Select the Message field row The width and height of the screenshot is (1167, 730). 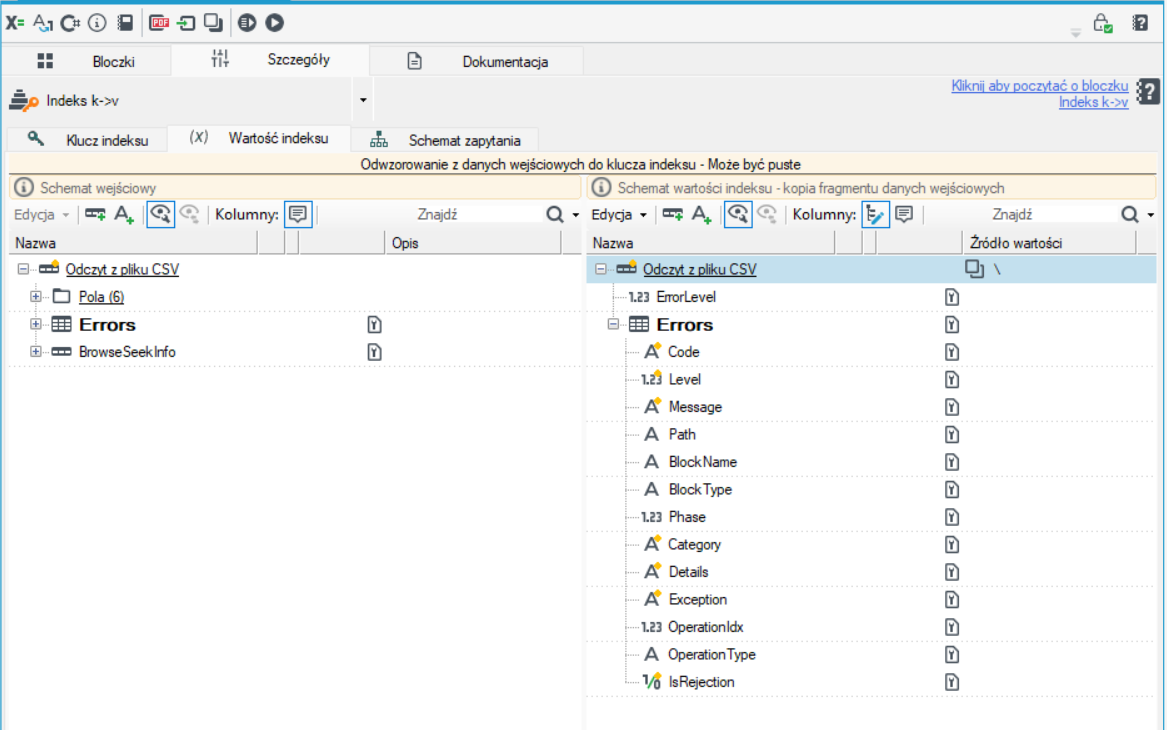(x=871, y=406)
